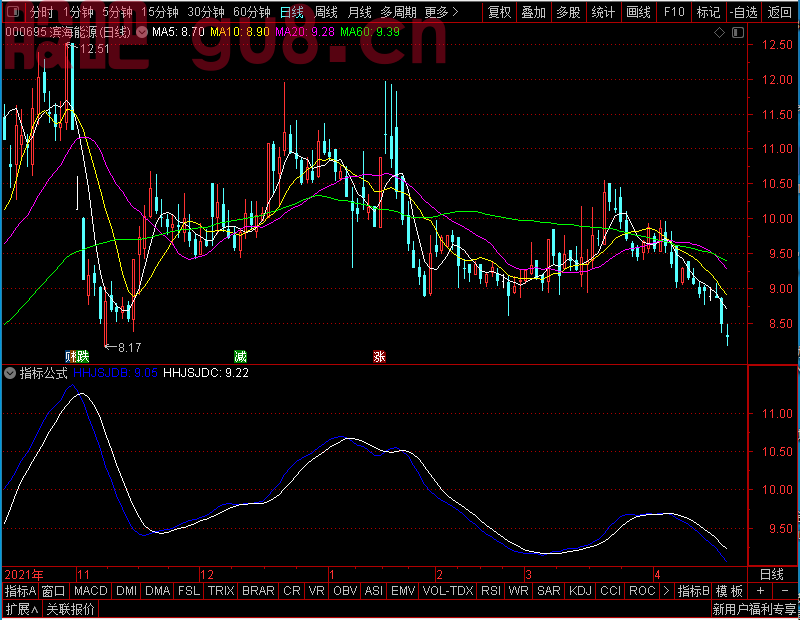Select the 60分钟 period tab
This screenshot has height=620, width=800.
(252, 12)
